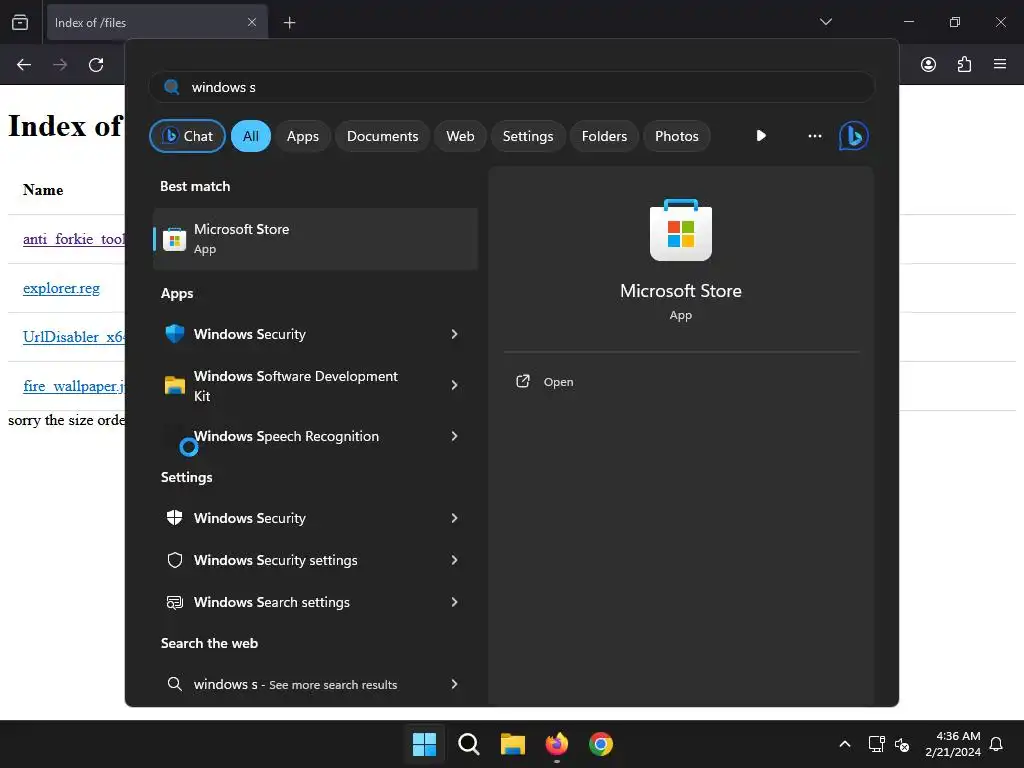The image size is (1024, 768).
Task: Close the Index of /files tab
Action: click(252, 22)
